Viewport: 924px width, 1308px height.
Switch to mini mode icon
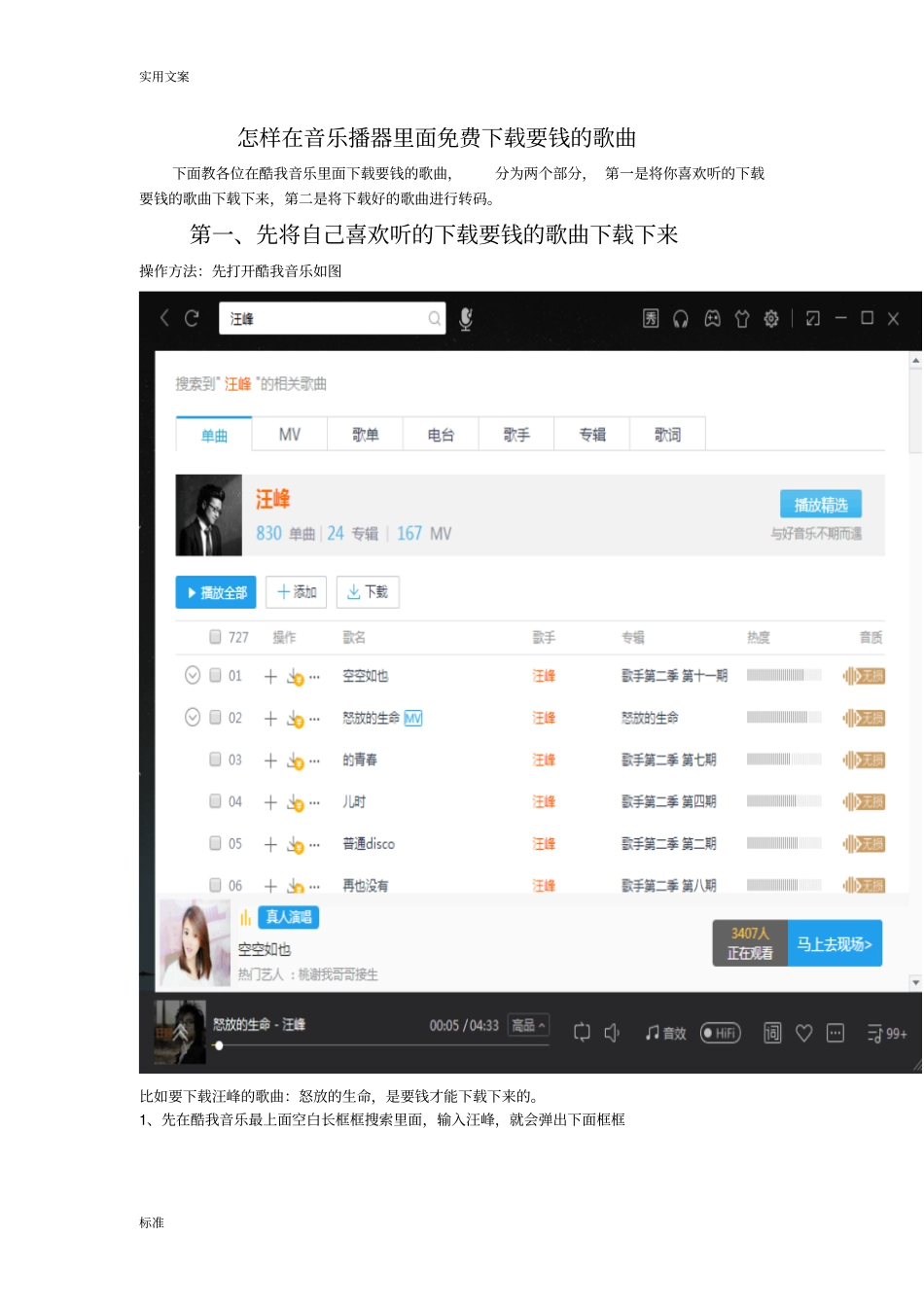coord(813,318)
